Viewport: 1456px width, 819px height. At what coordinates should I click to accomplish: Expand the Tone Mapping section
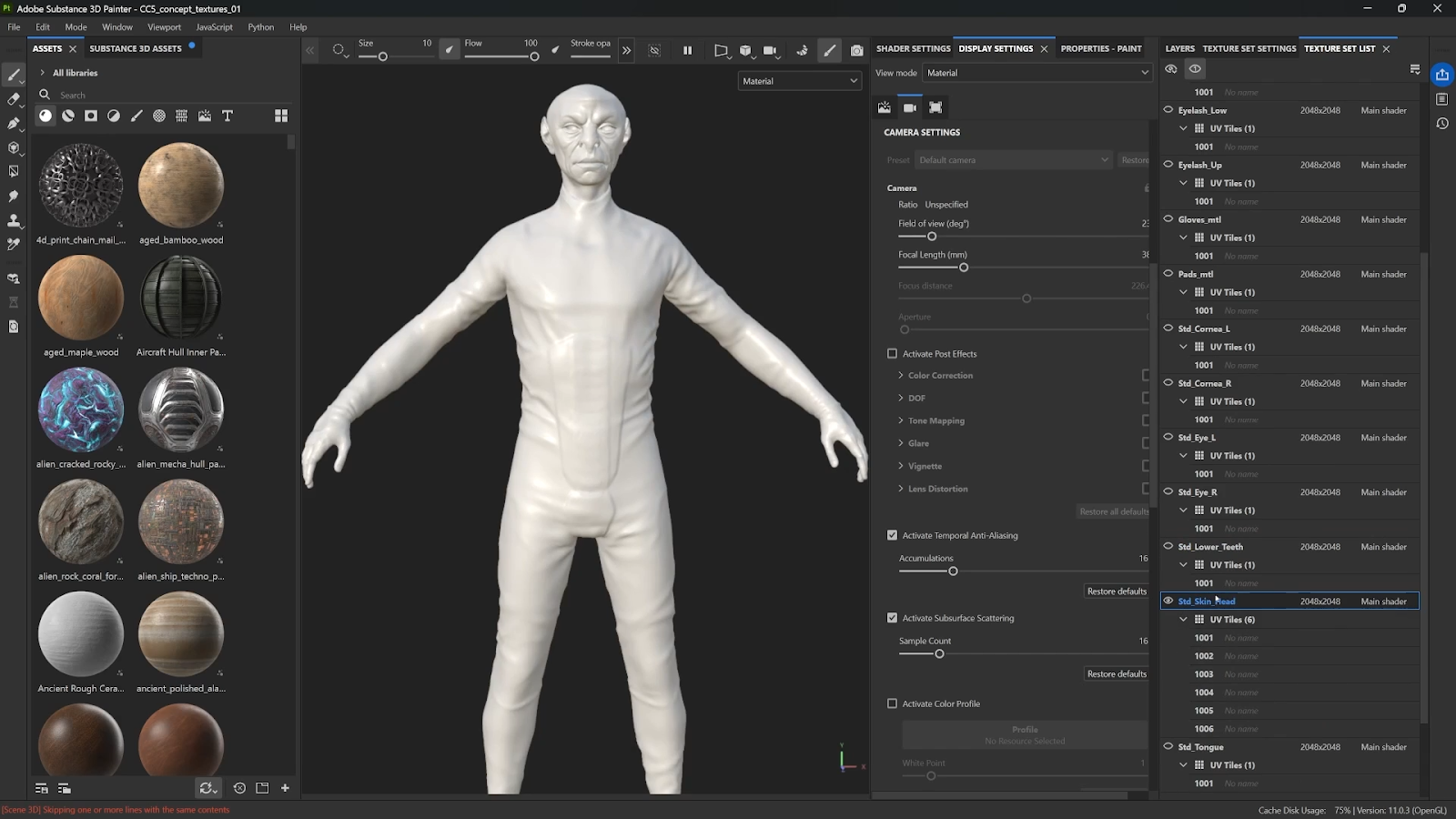pos(901,420)
